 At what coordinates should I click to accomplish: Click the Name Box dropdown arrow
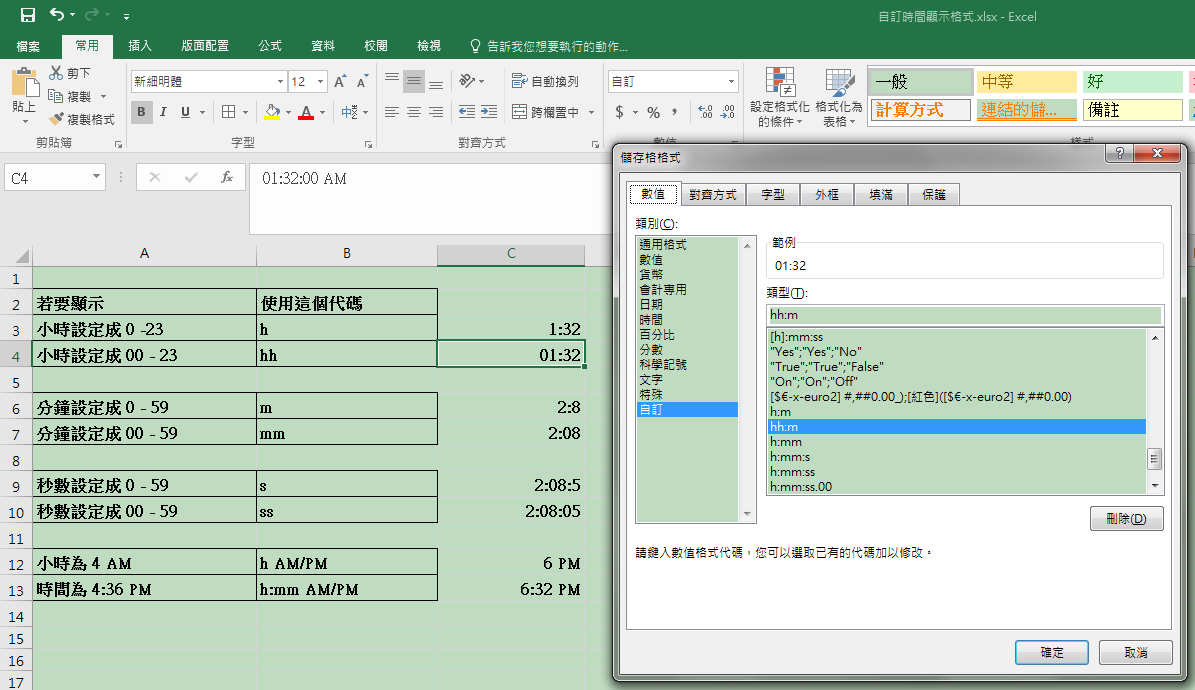coord(96,177)
